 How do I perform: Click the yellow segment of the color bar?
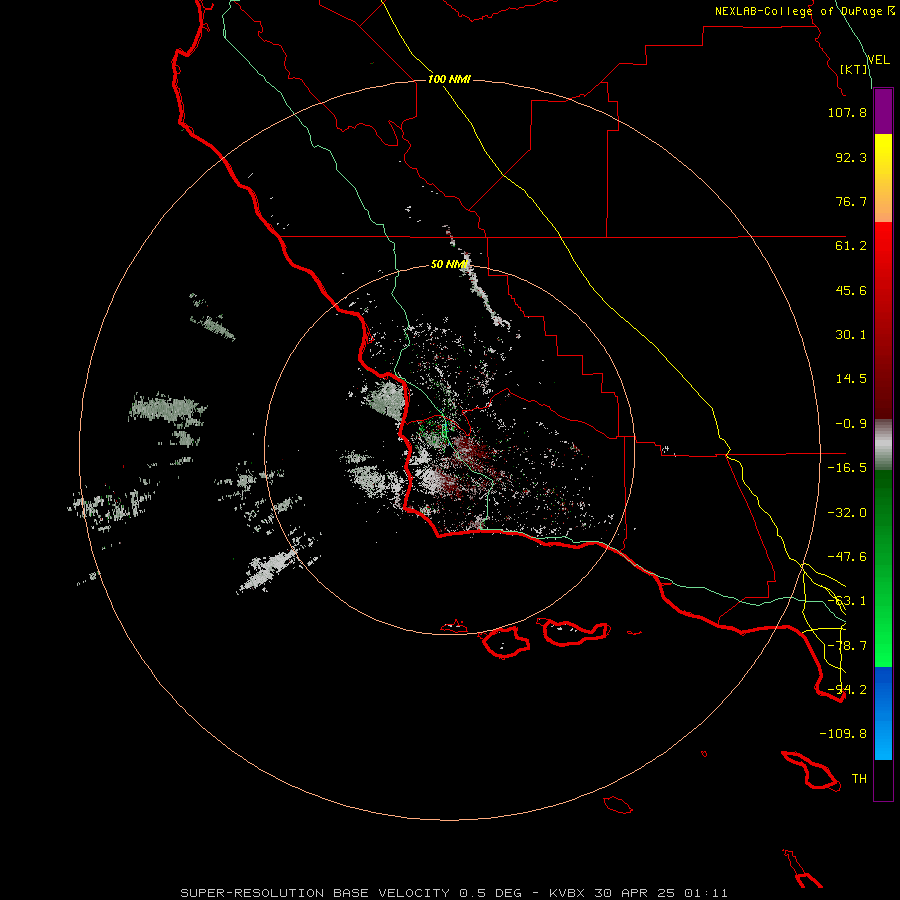tap(883, 178)
